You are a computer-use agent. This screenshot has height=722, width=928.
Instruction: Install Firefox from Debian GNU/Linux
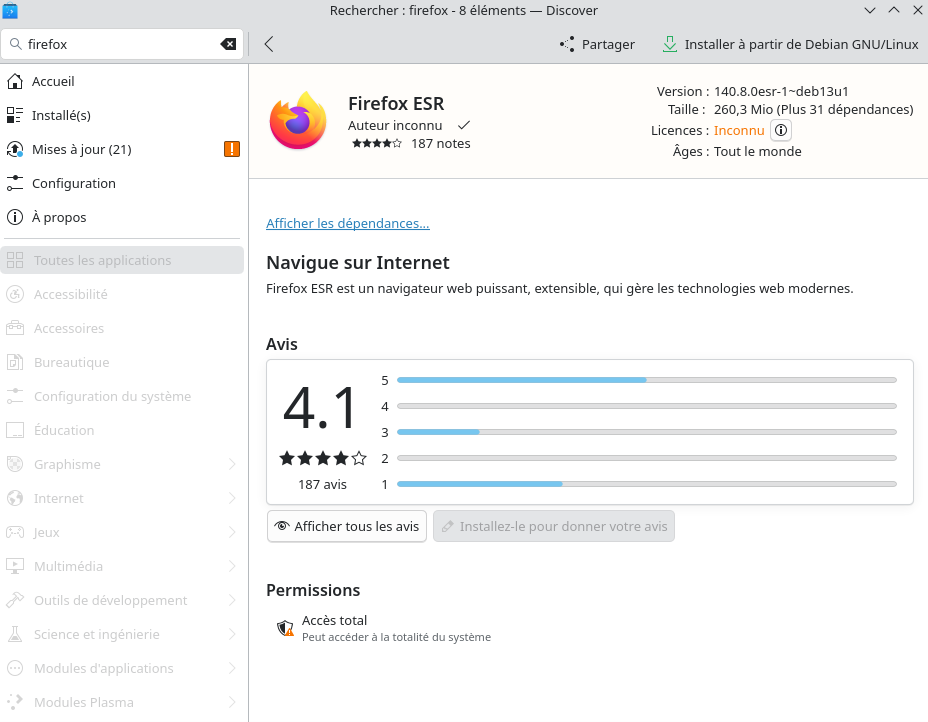coord(789,44)
